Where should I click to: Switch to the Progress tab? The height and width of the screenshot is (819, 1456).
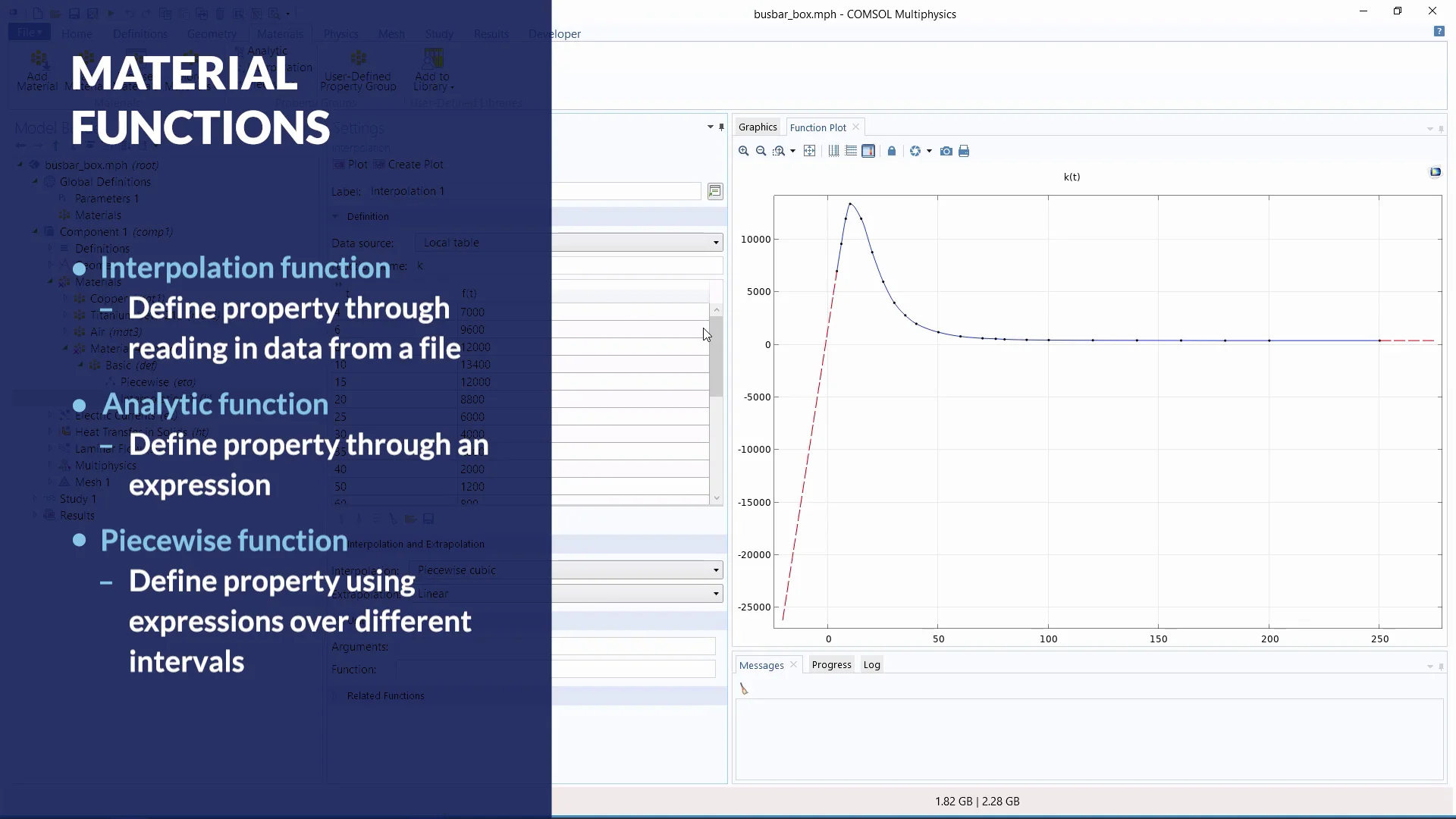(x=831, y=665)
